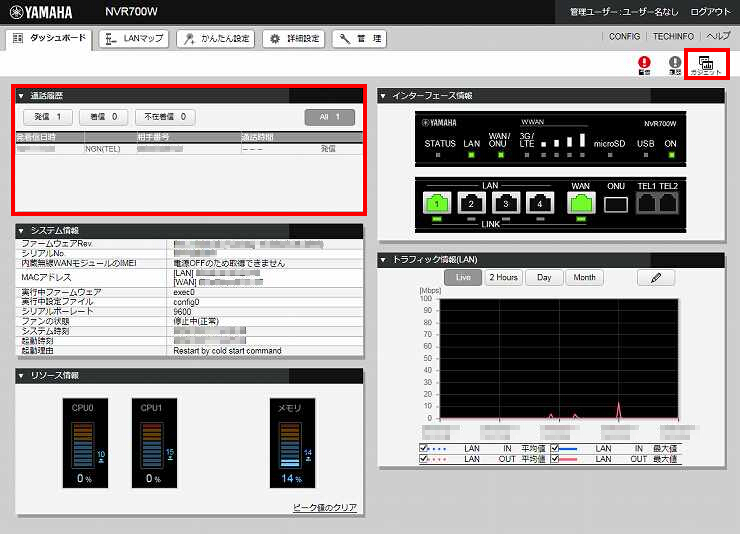Switch to the LANマップ tab
Viewport: 740px width, 534px height.
point(134,39)
